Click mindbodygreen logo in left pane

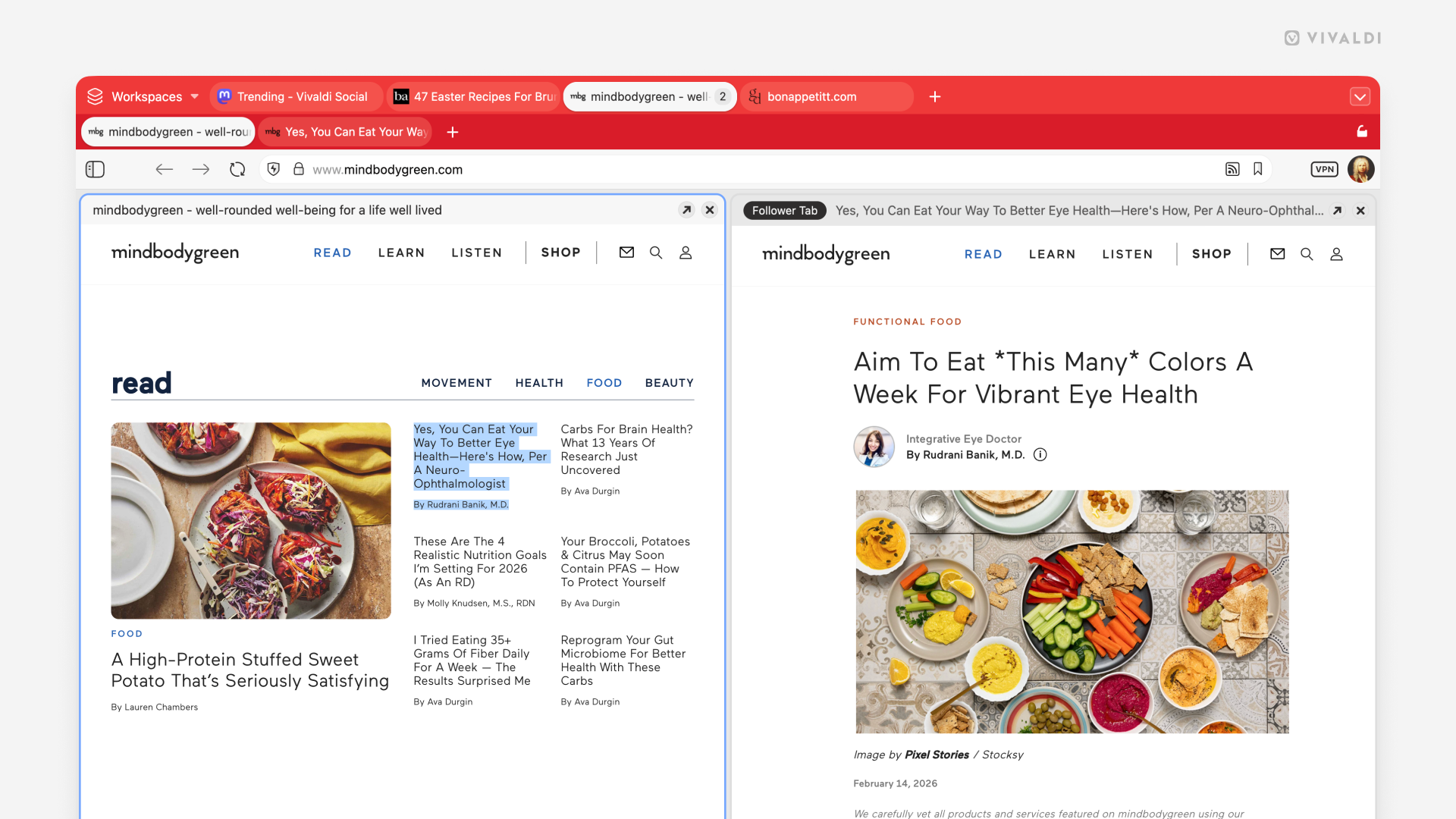175,253
